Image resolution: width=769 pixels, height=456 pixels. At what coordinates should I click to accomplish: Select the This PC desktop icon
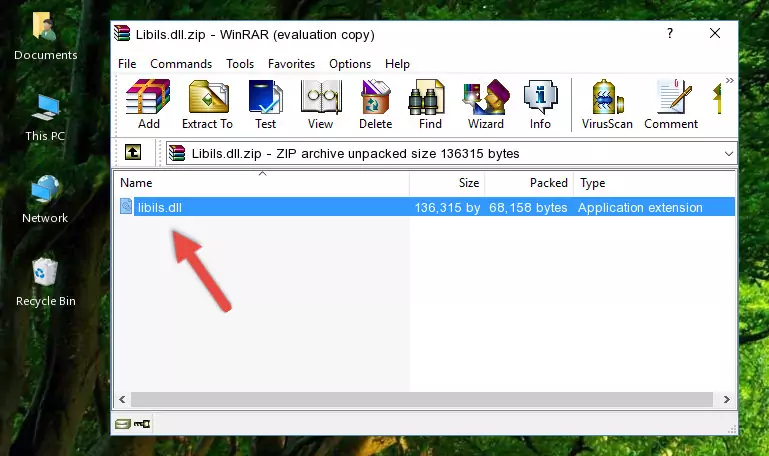pos(45,118)
